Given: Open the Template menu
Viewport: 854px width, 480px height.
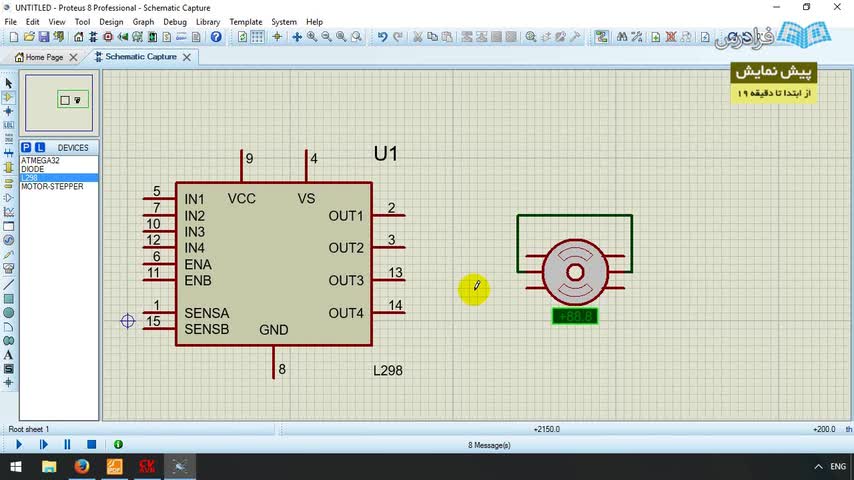Looking at the screenshot, I should coord(246,22).
